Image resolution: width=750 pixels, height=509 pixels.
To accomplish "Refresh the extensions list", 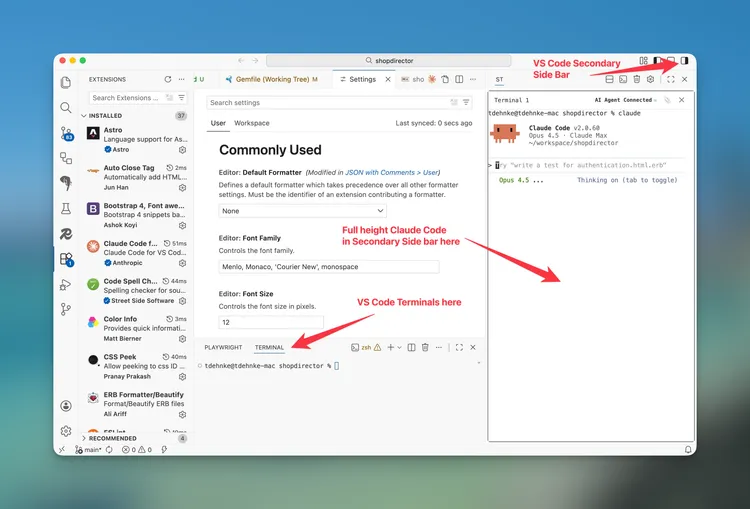I will tap(167, 79).
